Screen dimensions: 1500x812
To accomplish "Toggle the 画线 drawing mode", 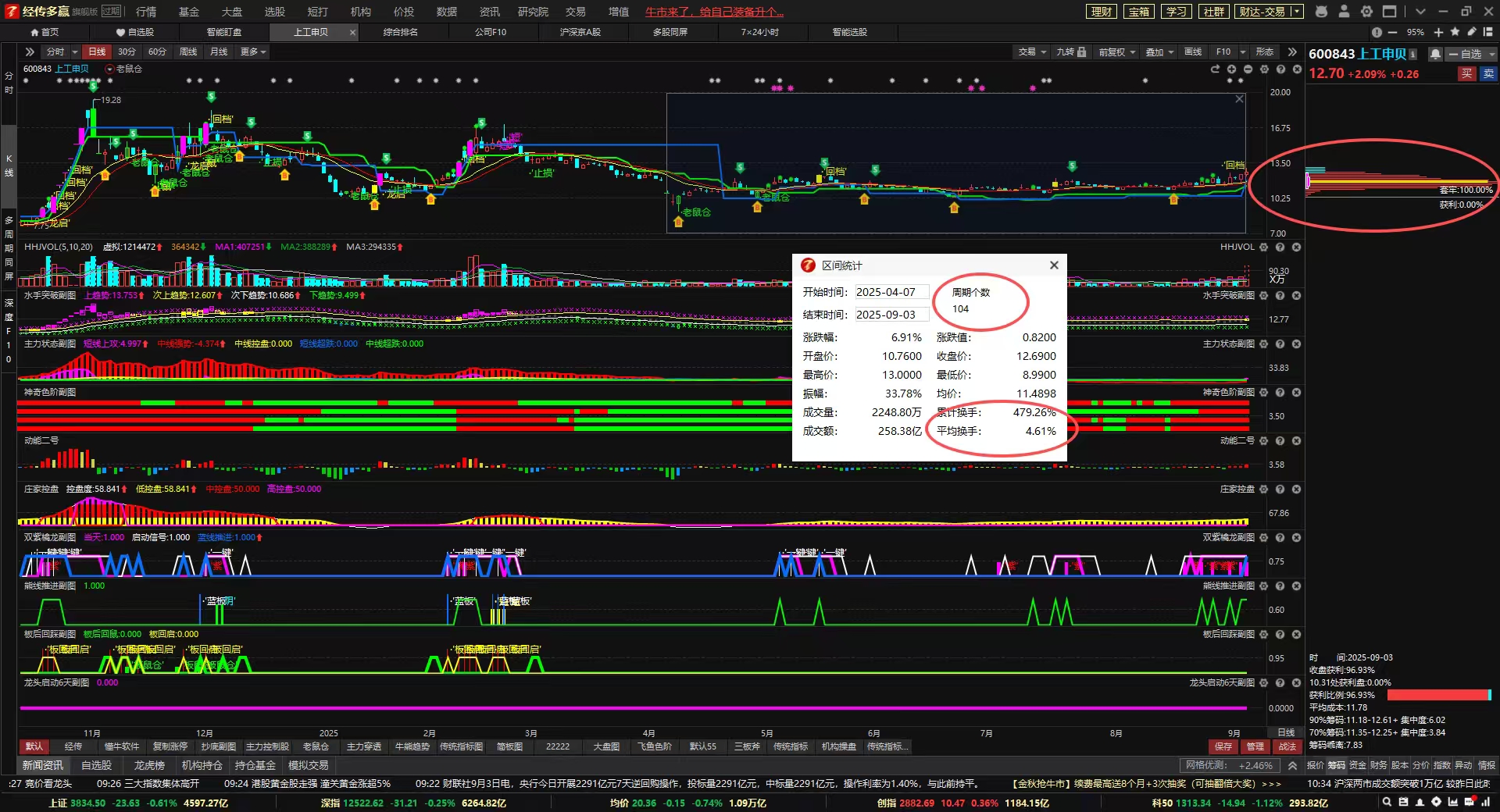I will 1193,52.
